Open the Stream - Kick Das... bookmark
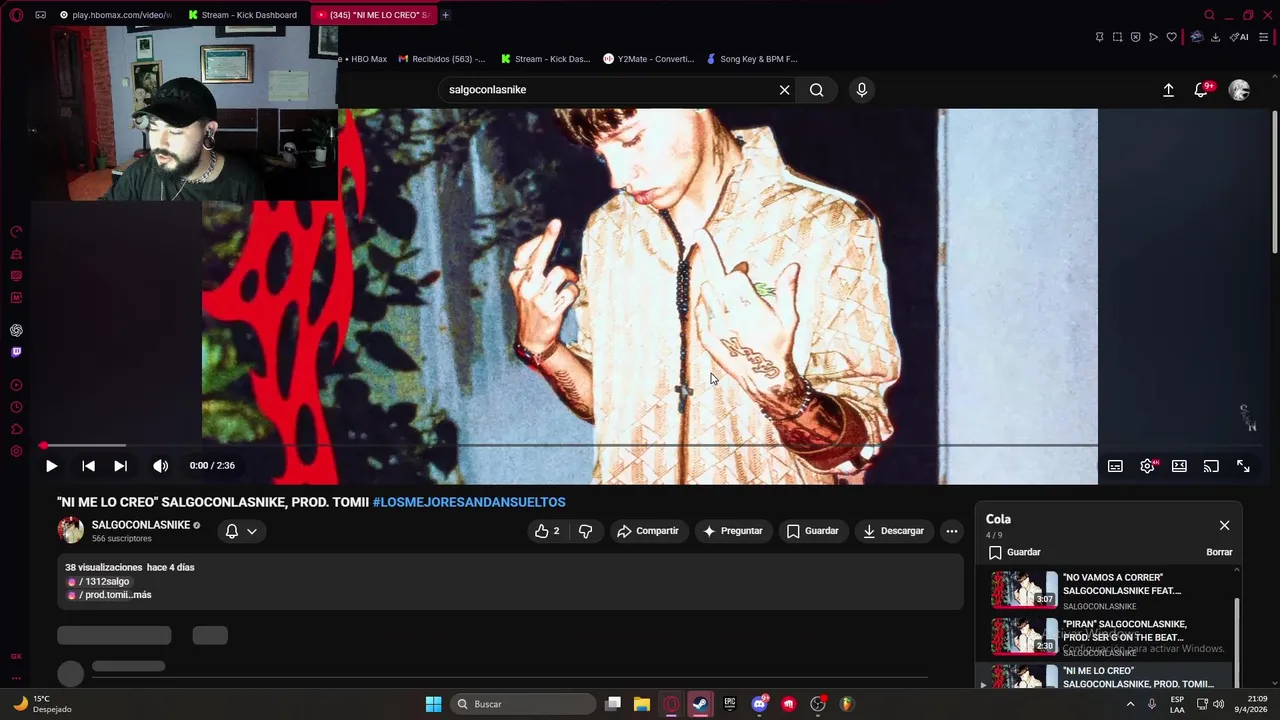The height and width of the screenshot is (720, 1280). (546, 59)
